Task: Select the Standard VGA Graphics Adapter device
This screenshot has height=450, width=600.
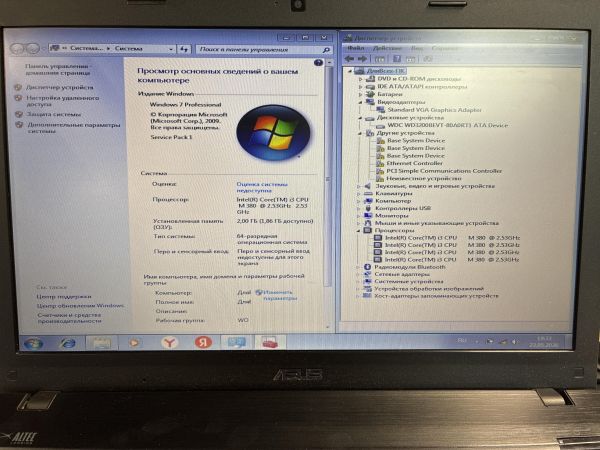Action: (434, 110)
